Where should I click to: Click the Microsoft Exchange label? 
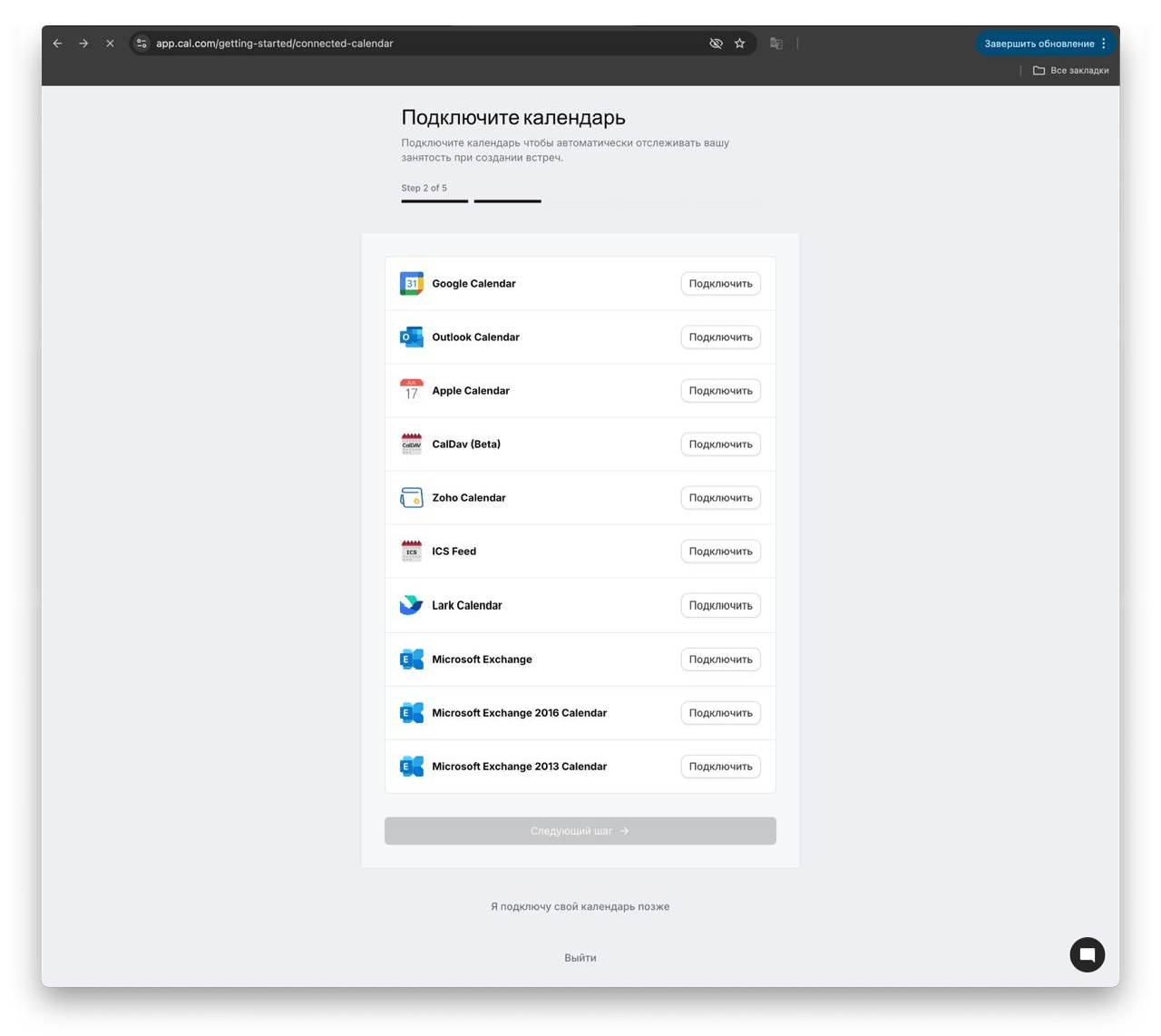(482, 660)
